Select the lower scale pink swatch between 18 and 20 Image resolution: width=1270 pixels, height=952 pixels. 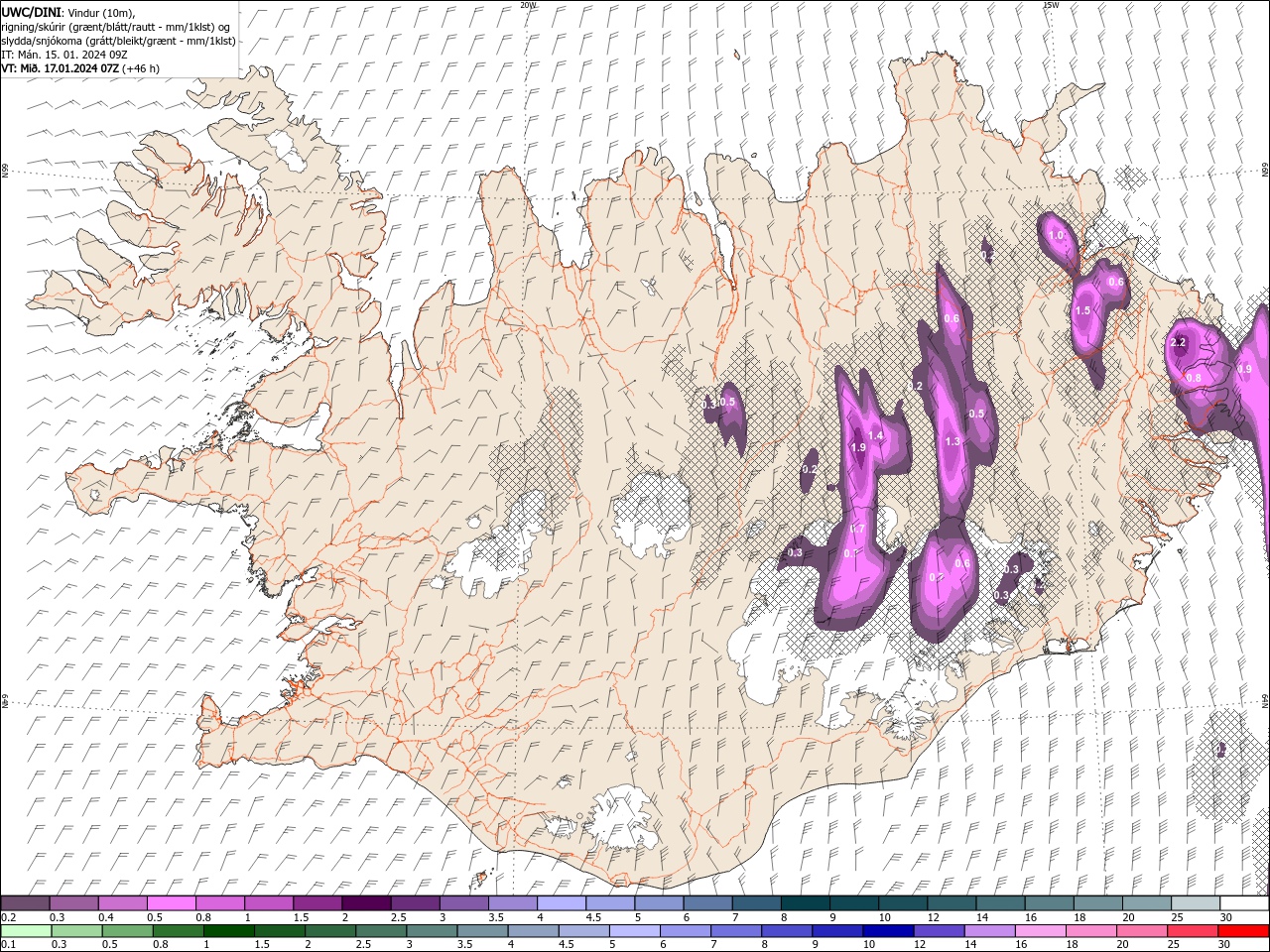(x=1091, y=931)
